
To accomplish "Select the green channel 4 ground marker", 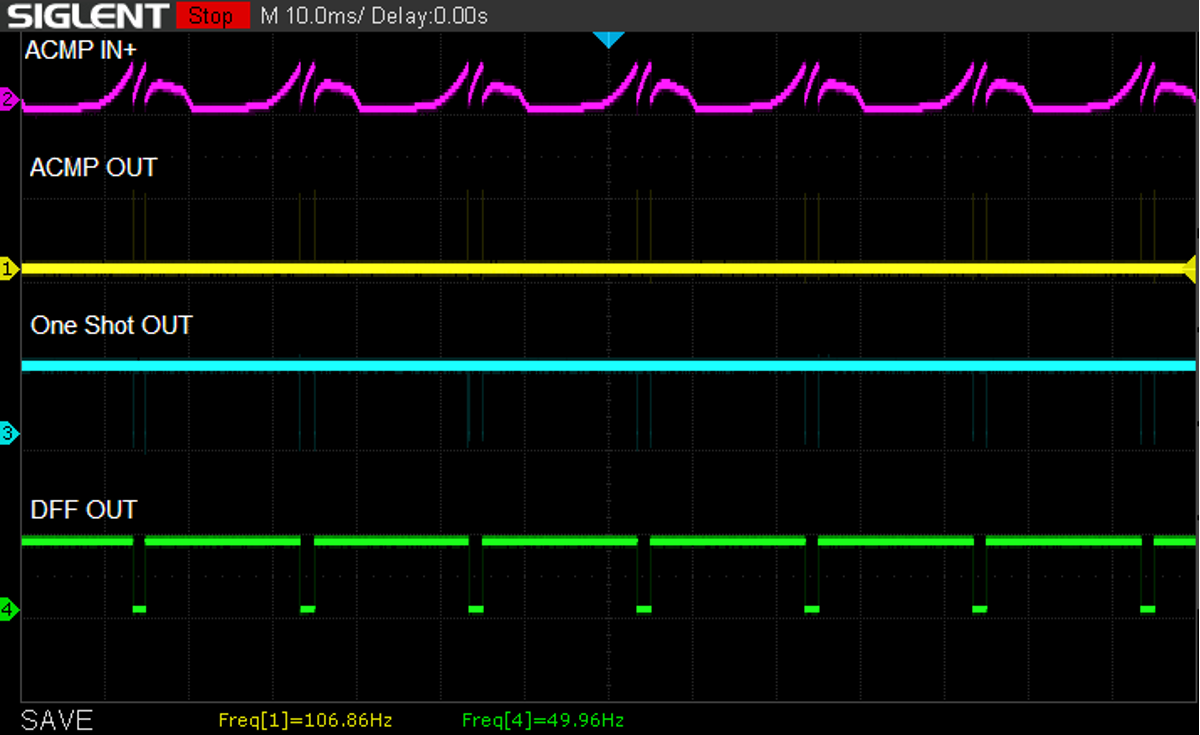I will point(9,609).
